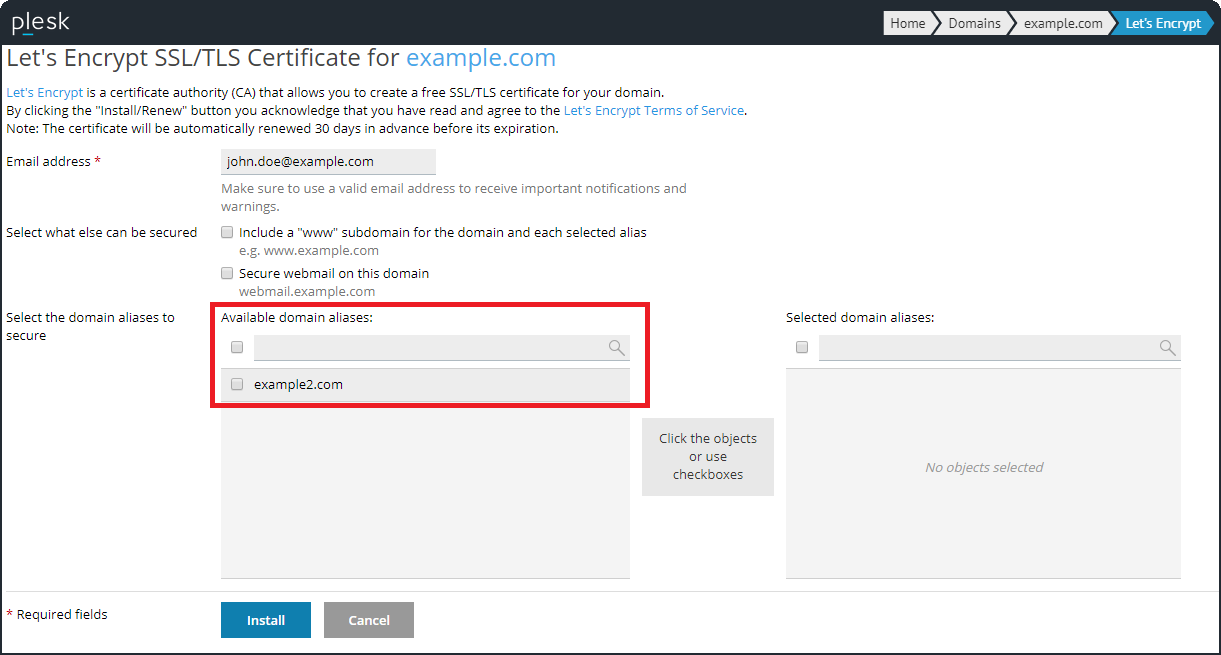This screenshot has width=1221, height=655.
Task: Open the Let's Encrypt link in description
Action: [44, 92]
